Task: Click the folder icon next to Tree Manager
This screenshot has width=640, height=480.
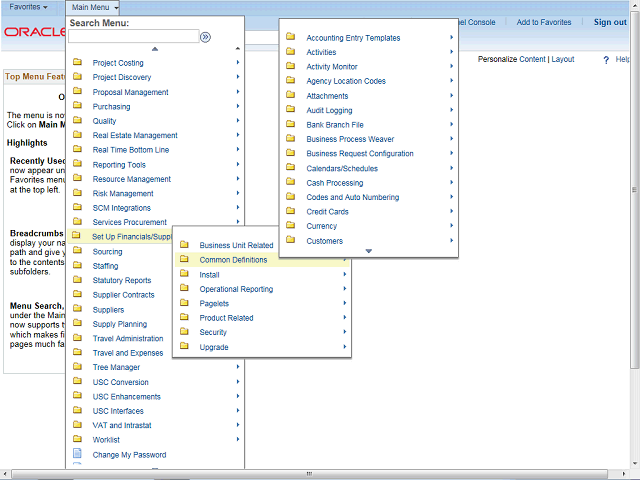Action: point(77,367)
